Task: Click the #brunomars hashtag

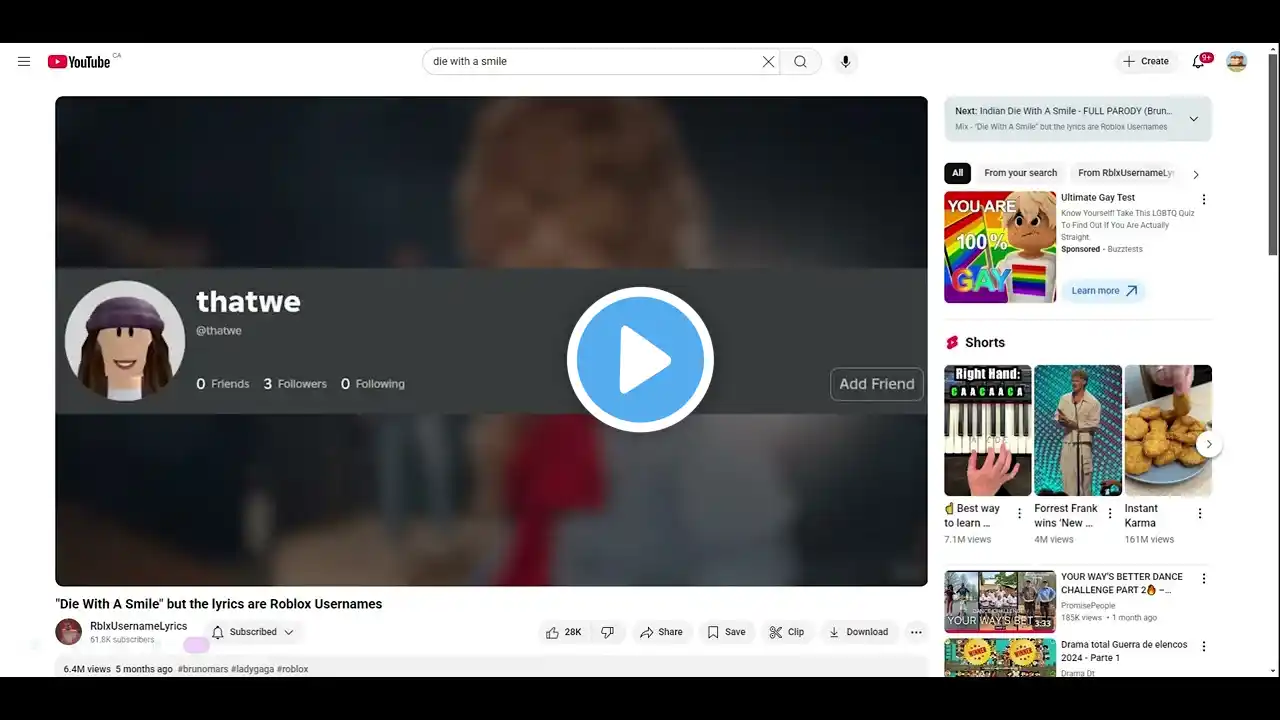Action: [x=203, y=669]
